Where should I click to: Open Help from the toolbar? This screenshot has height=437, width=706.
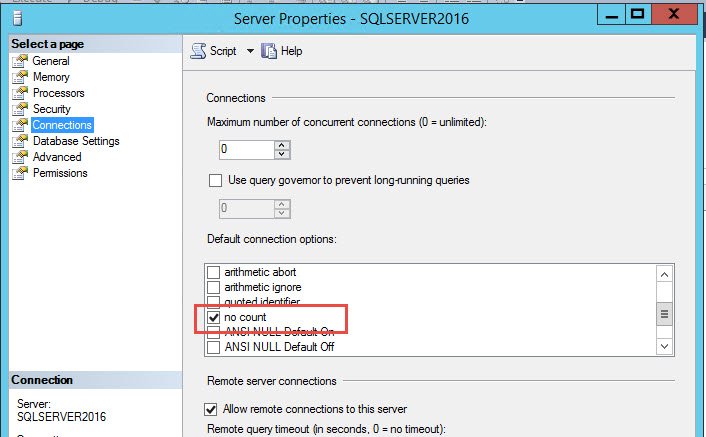click(282, 51)
